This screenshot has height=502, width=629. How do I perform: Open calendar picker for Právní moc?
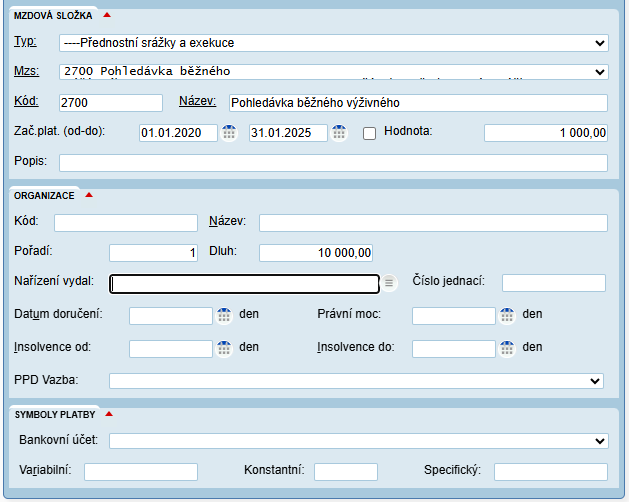508,315
